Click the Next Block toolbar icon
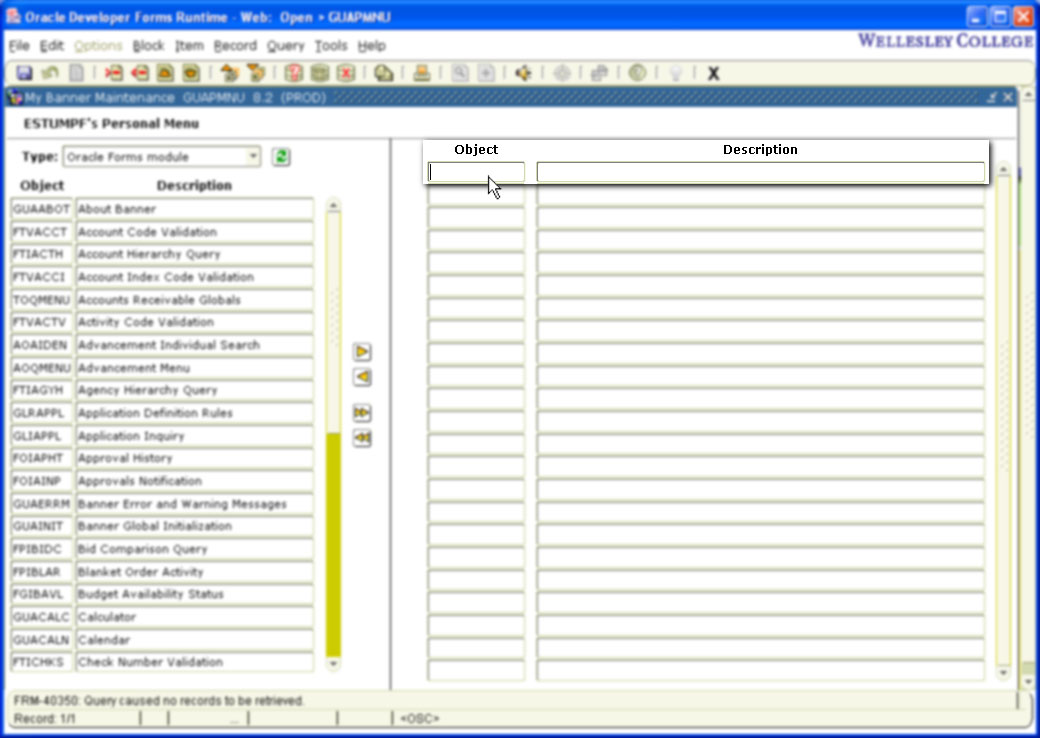 [255, 73]
